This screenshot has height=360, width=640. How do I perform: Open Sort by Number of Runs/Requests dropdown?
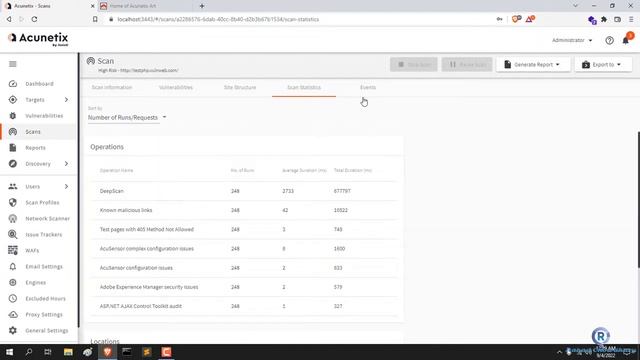127,118
